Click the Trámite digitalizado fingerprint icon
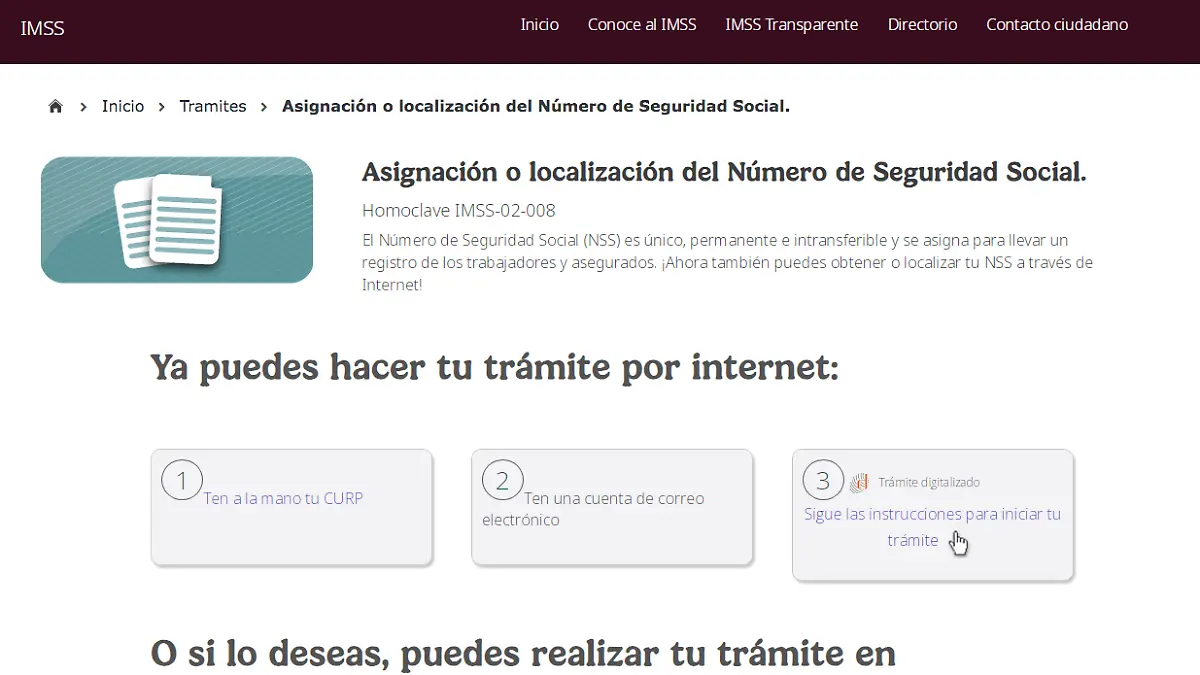 (858, 481)
